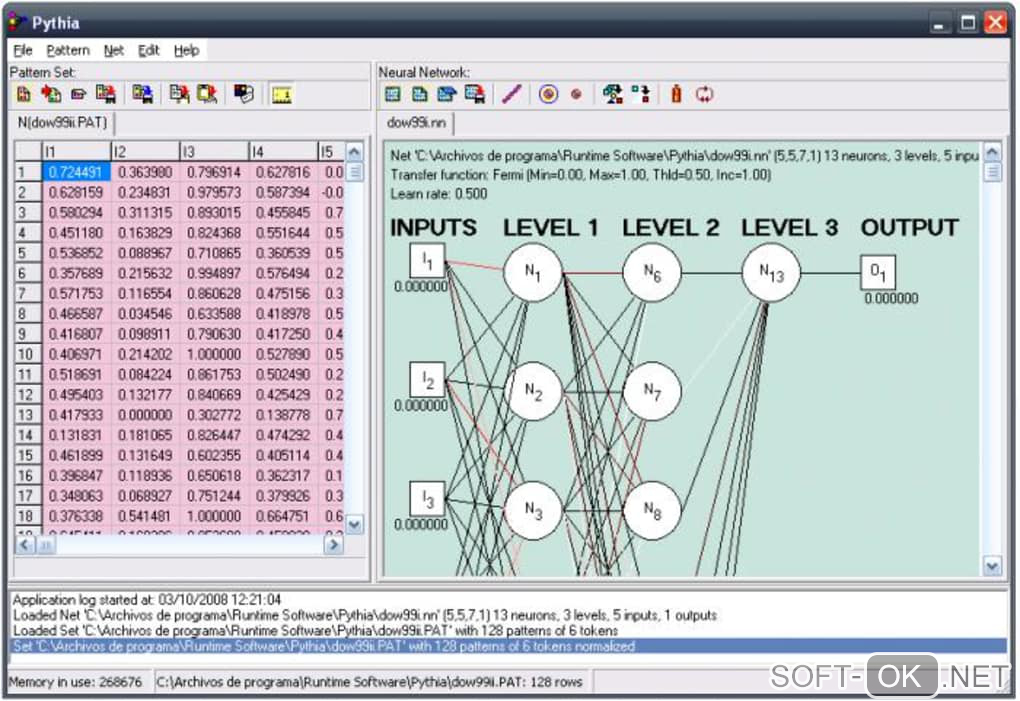
Task: Click the pattern table vertical scroll down arrow
Action: tap(355, 524)
